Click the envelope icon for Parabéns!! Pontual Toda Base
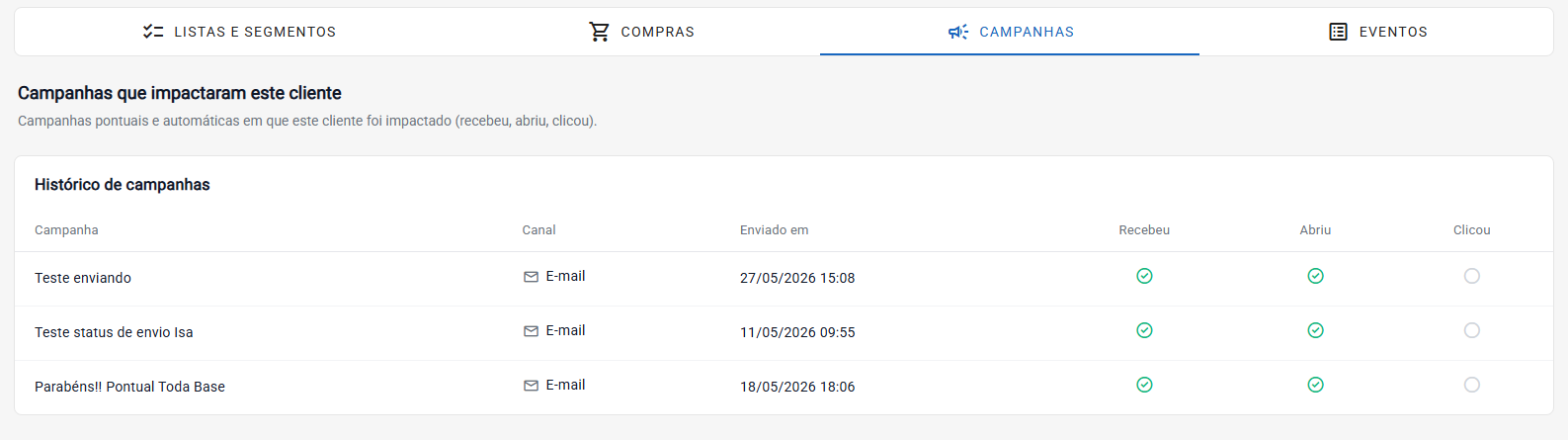1568x440 pixels. (x=531, y=386)
